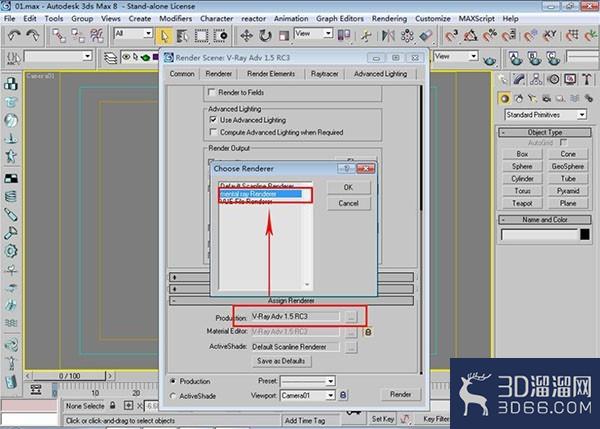Switch to the Renderer tab
The height and width of the screenshot is (429, 600).
(218, 73)
